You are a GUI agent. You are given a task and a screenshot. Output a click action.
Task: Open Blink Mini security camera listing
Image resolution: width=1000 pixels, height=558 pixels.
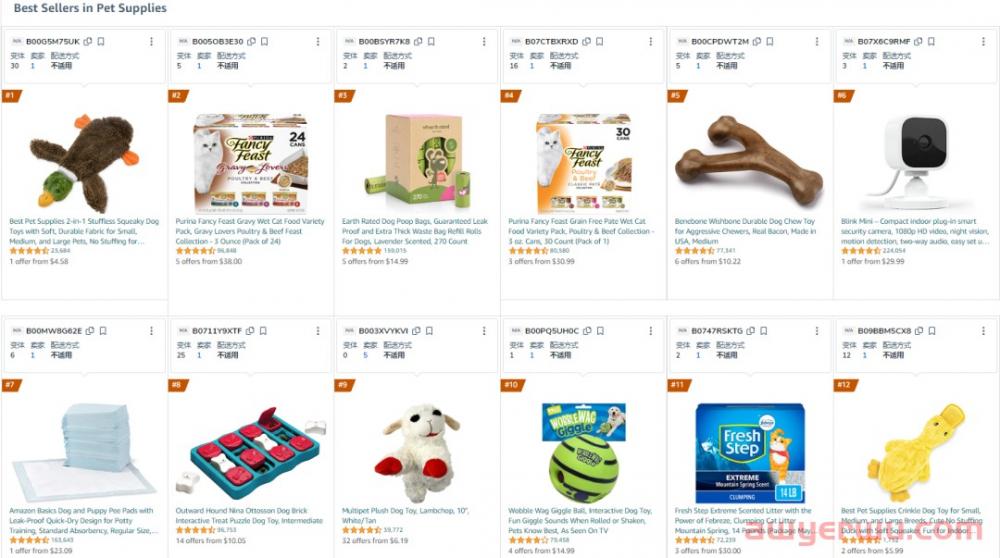click(x=915, y=231)
